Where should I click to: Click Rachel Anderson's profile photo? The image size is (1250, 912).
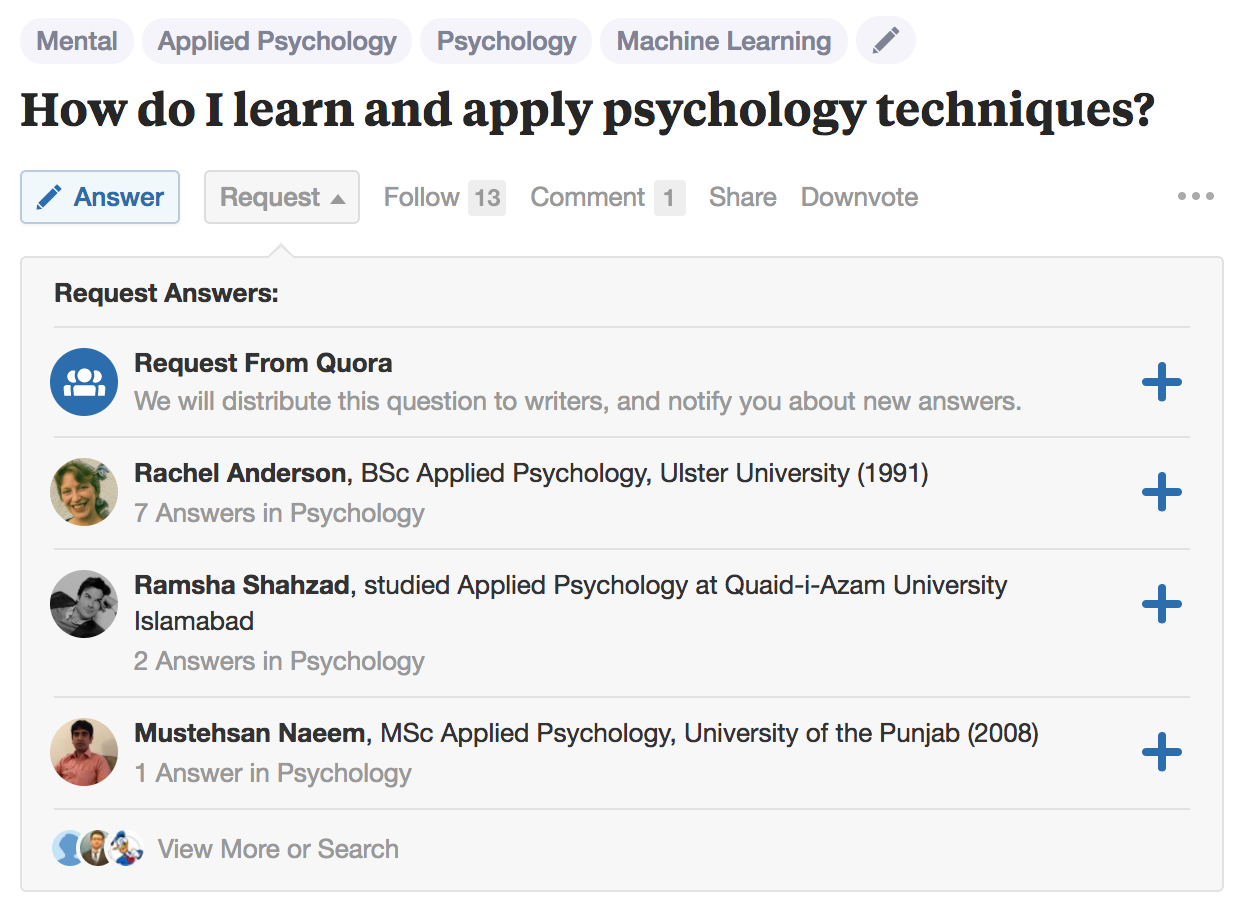[84, 492]
